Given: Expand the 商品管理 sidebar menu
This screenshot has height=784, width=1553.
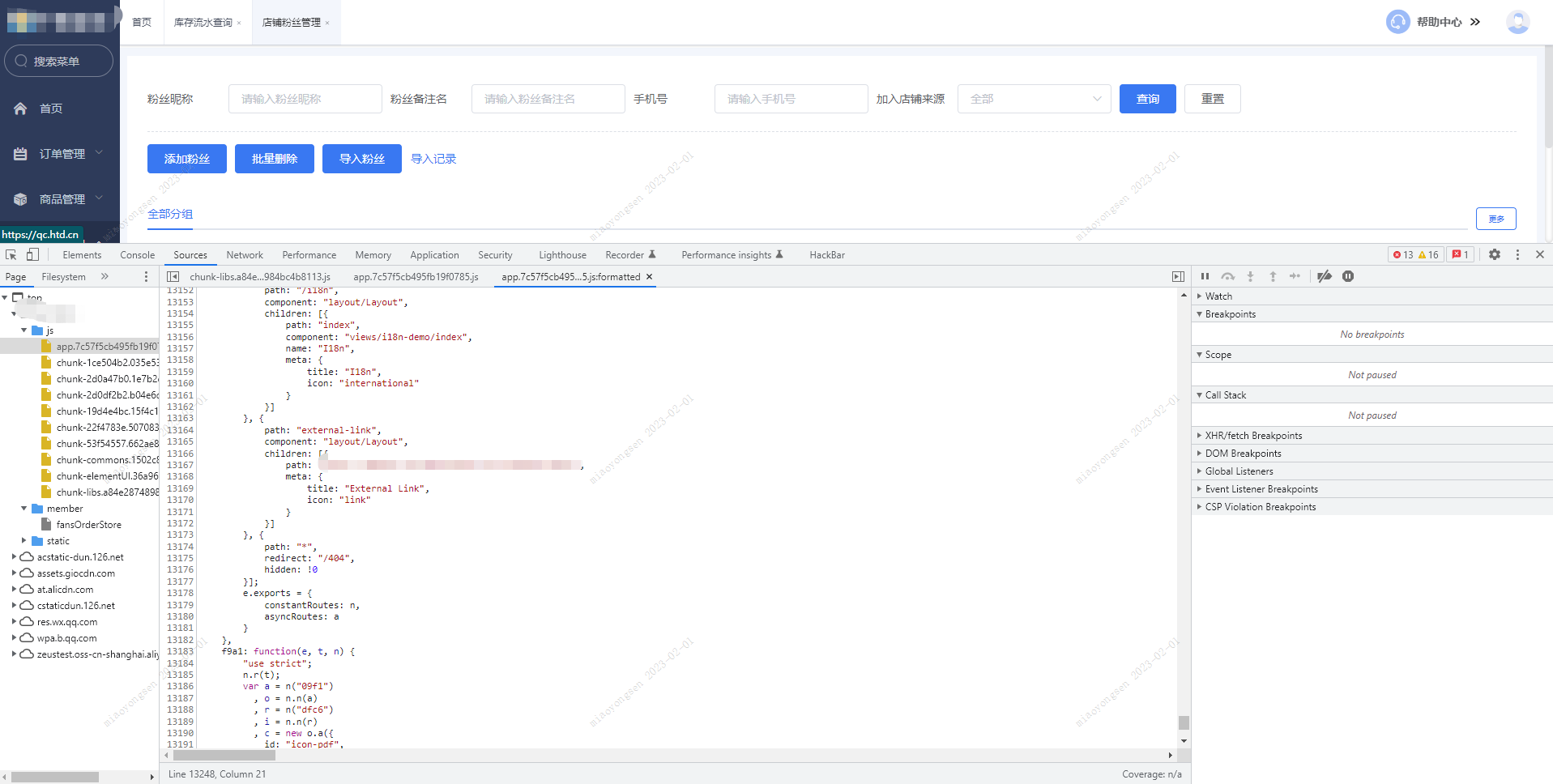Looking at the screenshot, I should [x=99, y=198].
